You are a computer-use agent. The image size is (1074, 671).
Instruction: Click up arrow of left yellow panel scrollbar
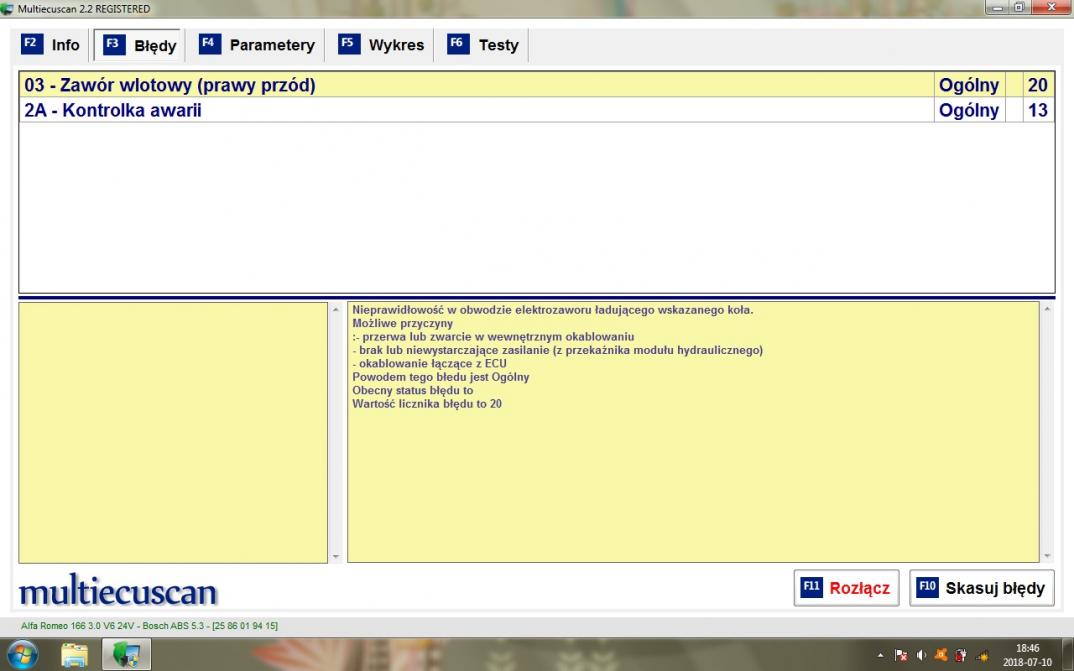click(336, 310)
